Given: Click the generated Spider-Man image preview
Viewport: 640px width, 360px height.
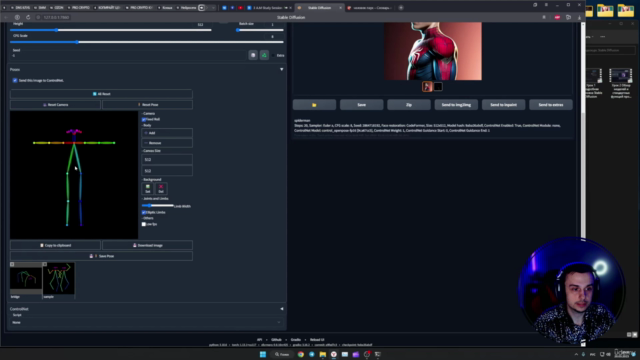Looking at the screenshot, I should 433,51.
